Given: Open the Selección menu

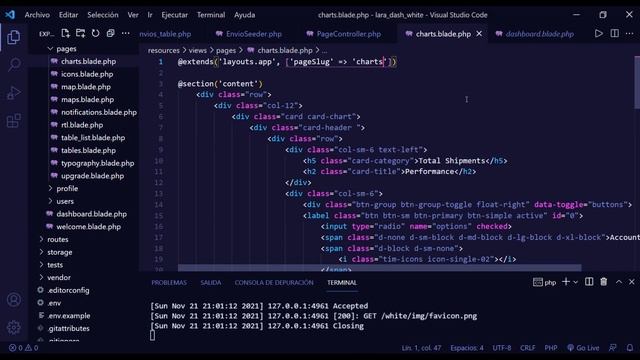Looking at the screenshot, I should (103, 15).
